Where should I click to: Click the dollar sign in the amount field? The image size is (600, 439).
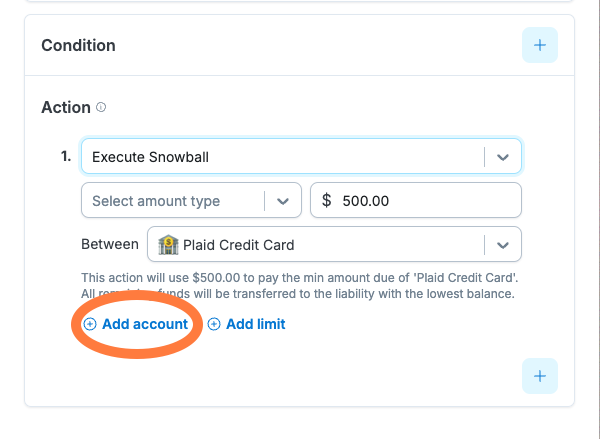(327, 200)
